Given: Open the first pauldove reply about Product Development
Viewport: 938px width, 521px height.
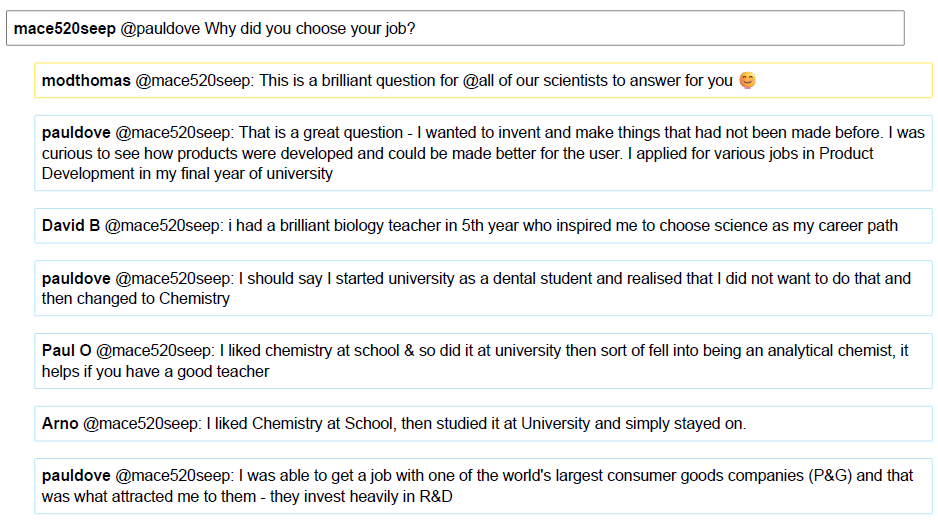Looking at the screenshot, I should [x=483, y=153].
